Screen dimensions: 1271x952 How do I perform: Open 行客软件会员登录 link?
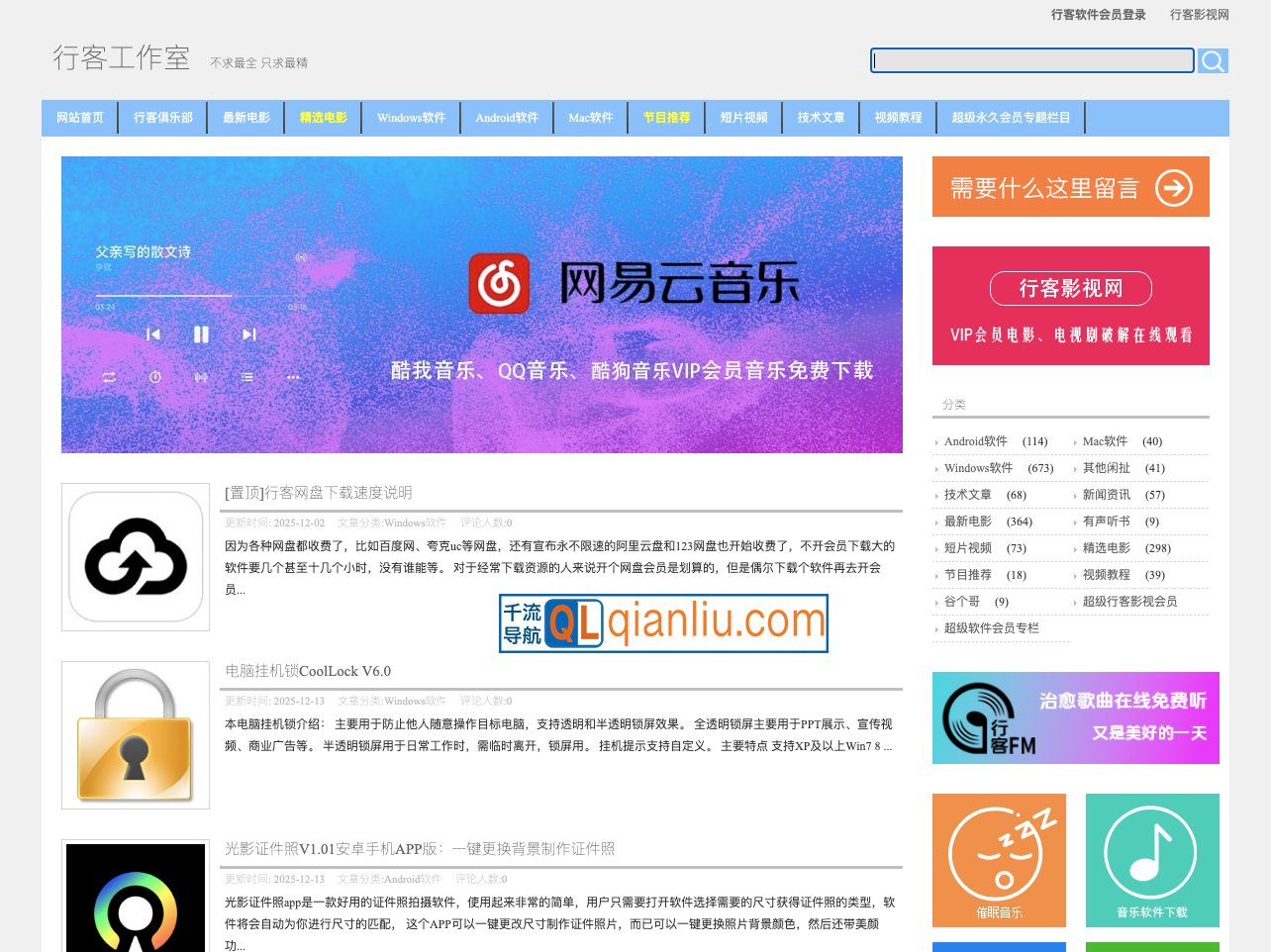pyautogui.click(x=1098, y=15)
